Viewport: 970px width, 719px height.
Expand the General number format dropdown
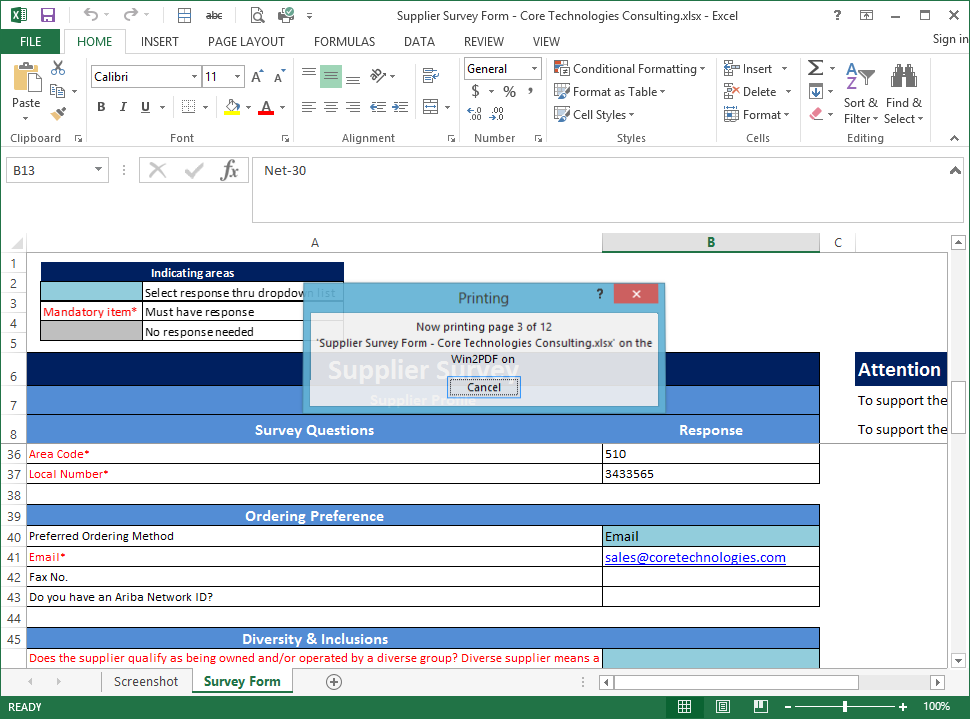click(x=534, y=69)
